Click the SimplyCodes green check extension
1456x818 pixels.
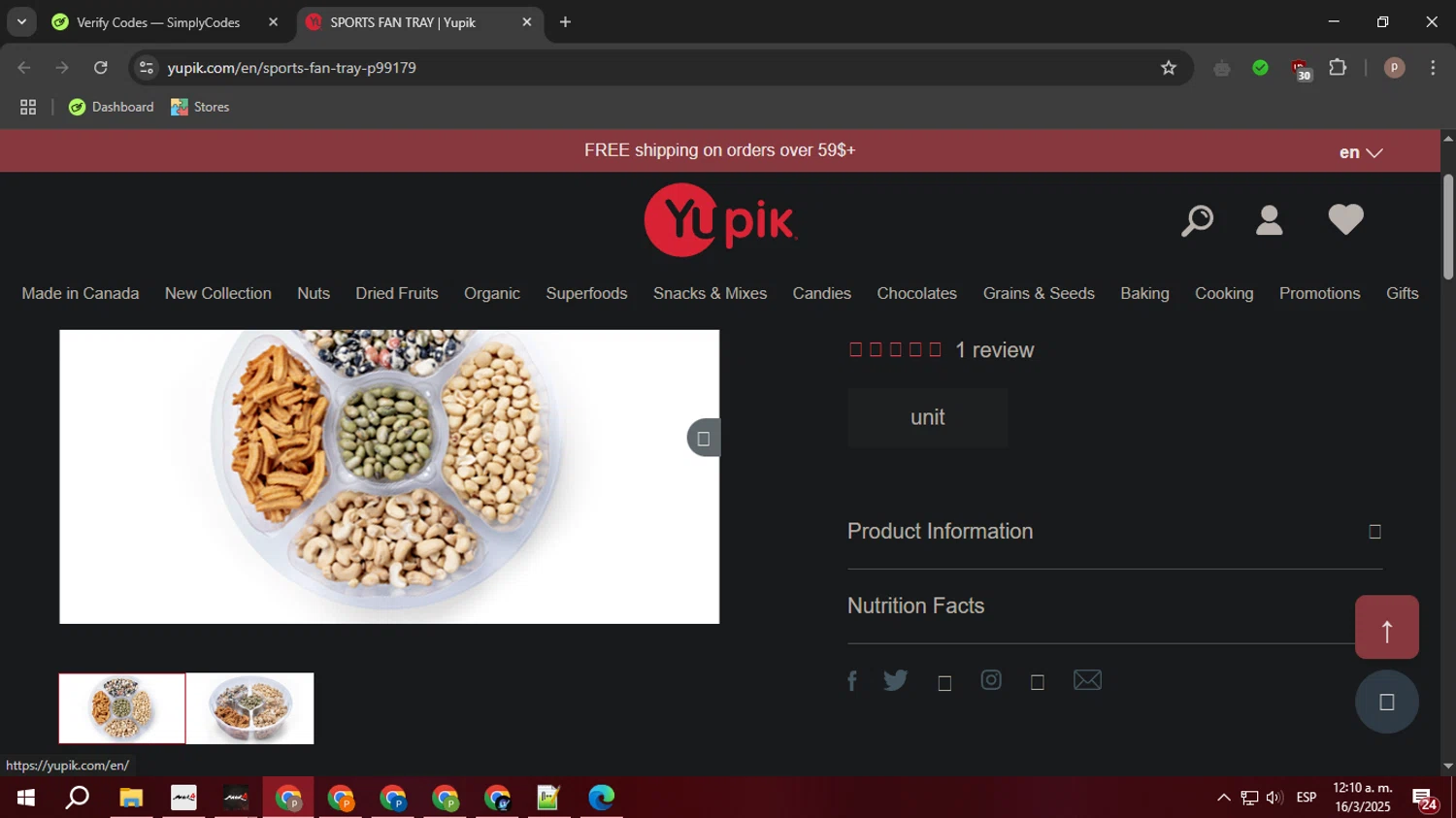coord(1260,68)
